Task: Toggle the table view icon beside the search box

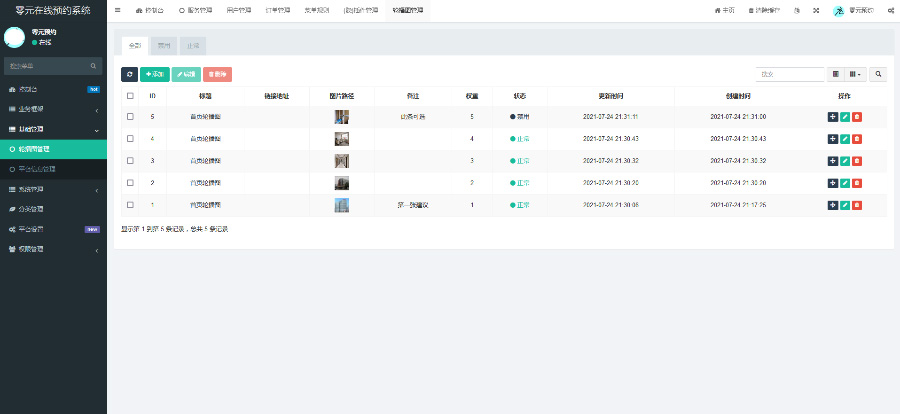Action: pos(836,74)
